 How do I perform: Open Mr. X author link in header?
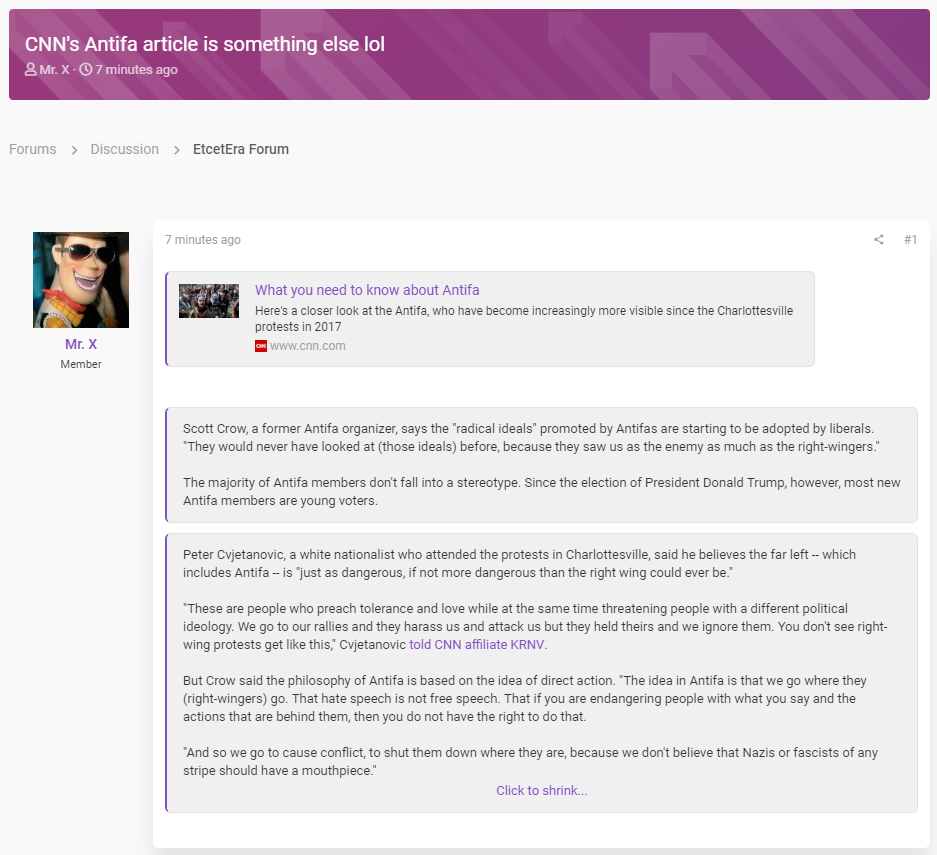(x=54, y=69)
